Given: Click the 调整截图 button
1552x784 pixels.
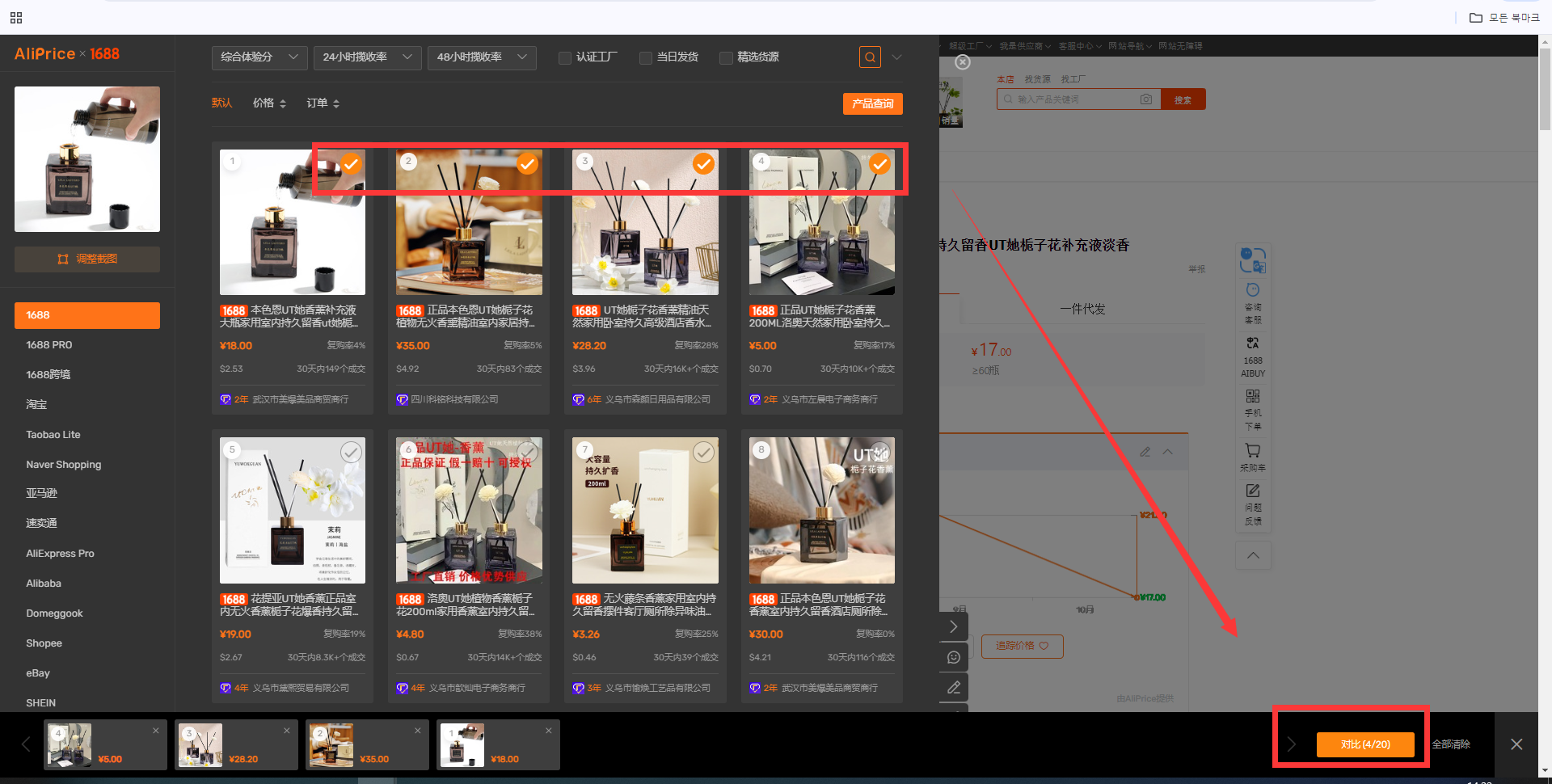Looking at the screenshot, I should click(x=87, y=259).
